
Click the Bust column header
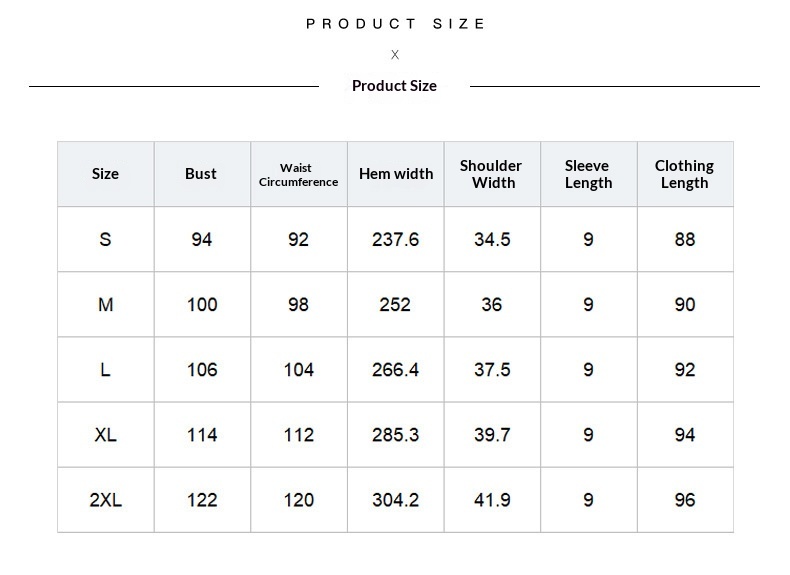[x=202, y=174]
